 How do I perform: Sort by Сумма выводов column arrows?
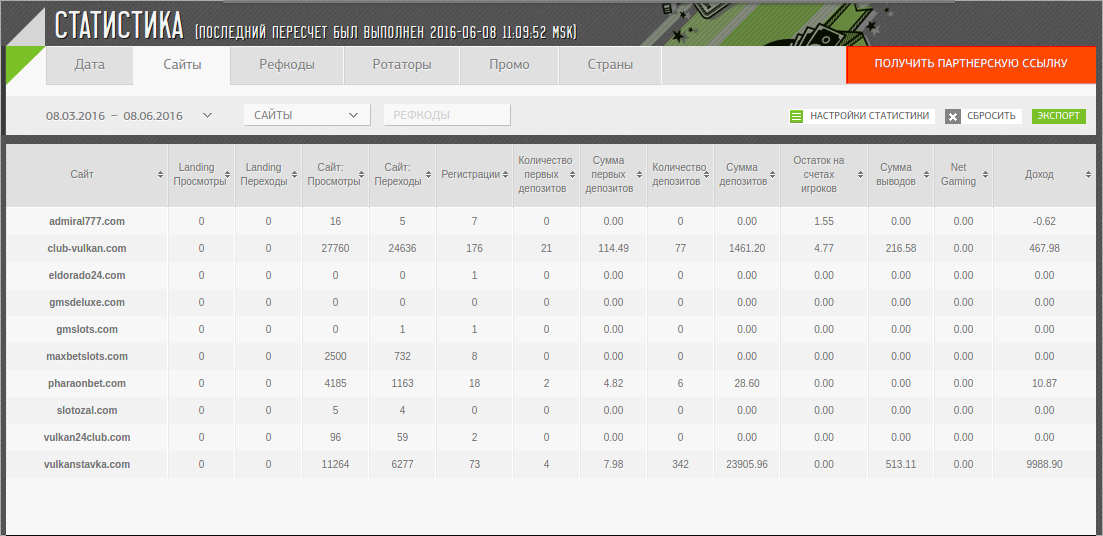point(926,174)
